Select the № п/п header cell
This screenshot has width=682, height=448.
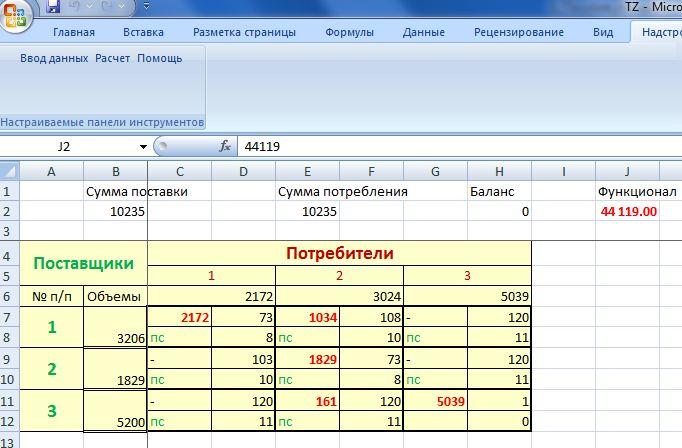pyautogui.click(x=51, y=296)
